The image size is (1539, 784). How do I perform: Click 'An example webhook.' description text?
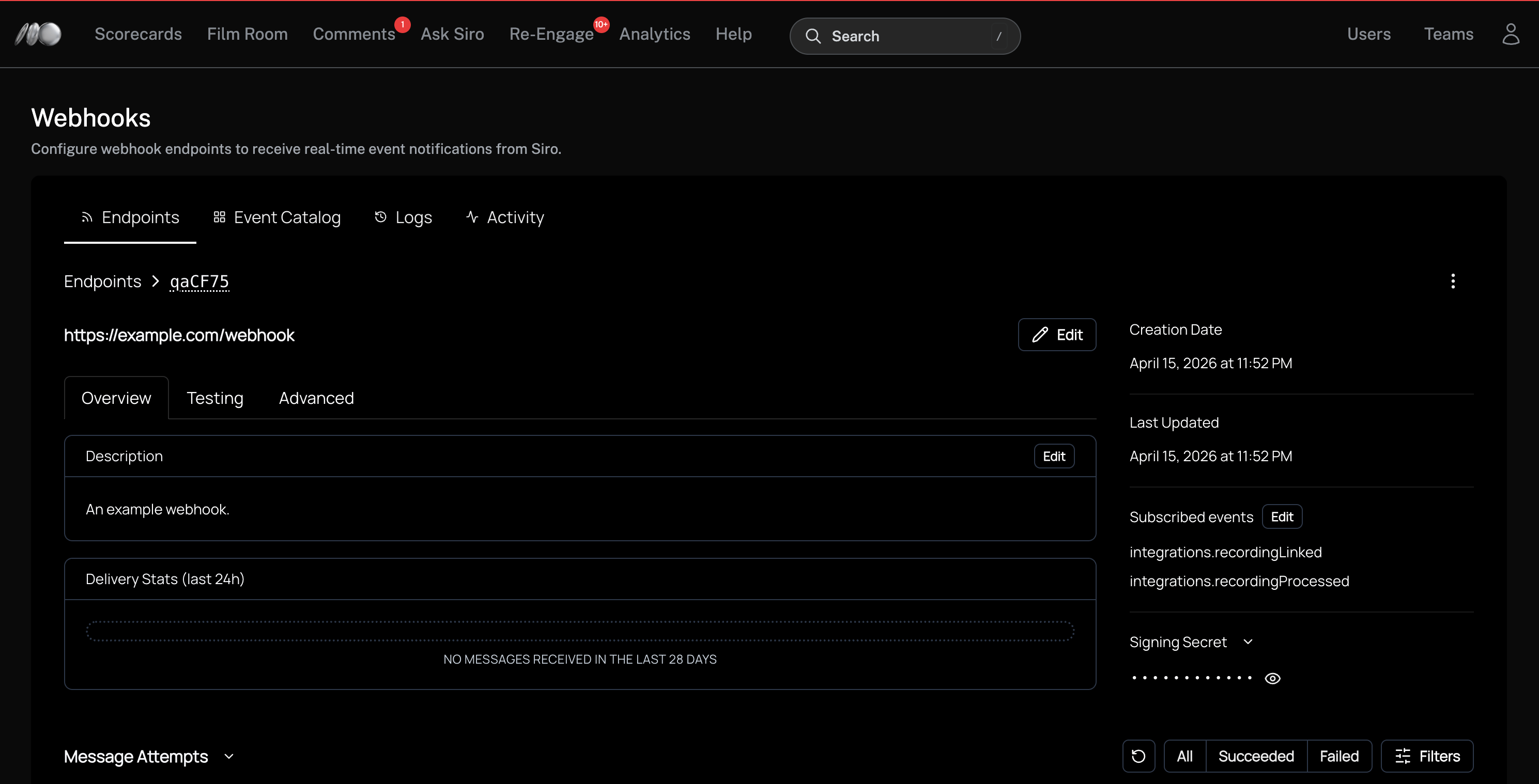coord(158,509)
